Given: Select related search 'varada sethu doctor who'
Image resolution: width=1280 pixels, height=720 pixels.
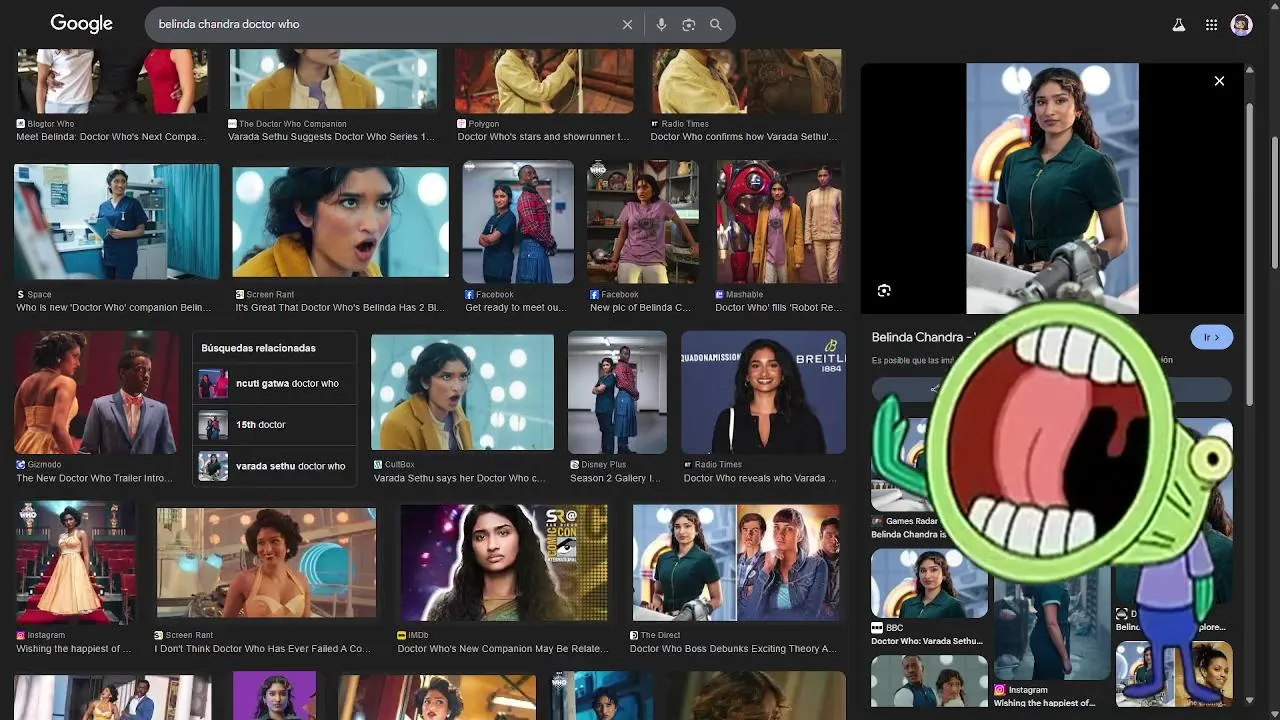Looking at the screenshot, I should pos(274,466).
